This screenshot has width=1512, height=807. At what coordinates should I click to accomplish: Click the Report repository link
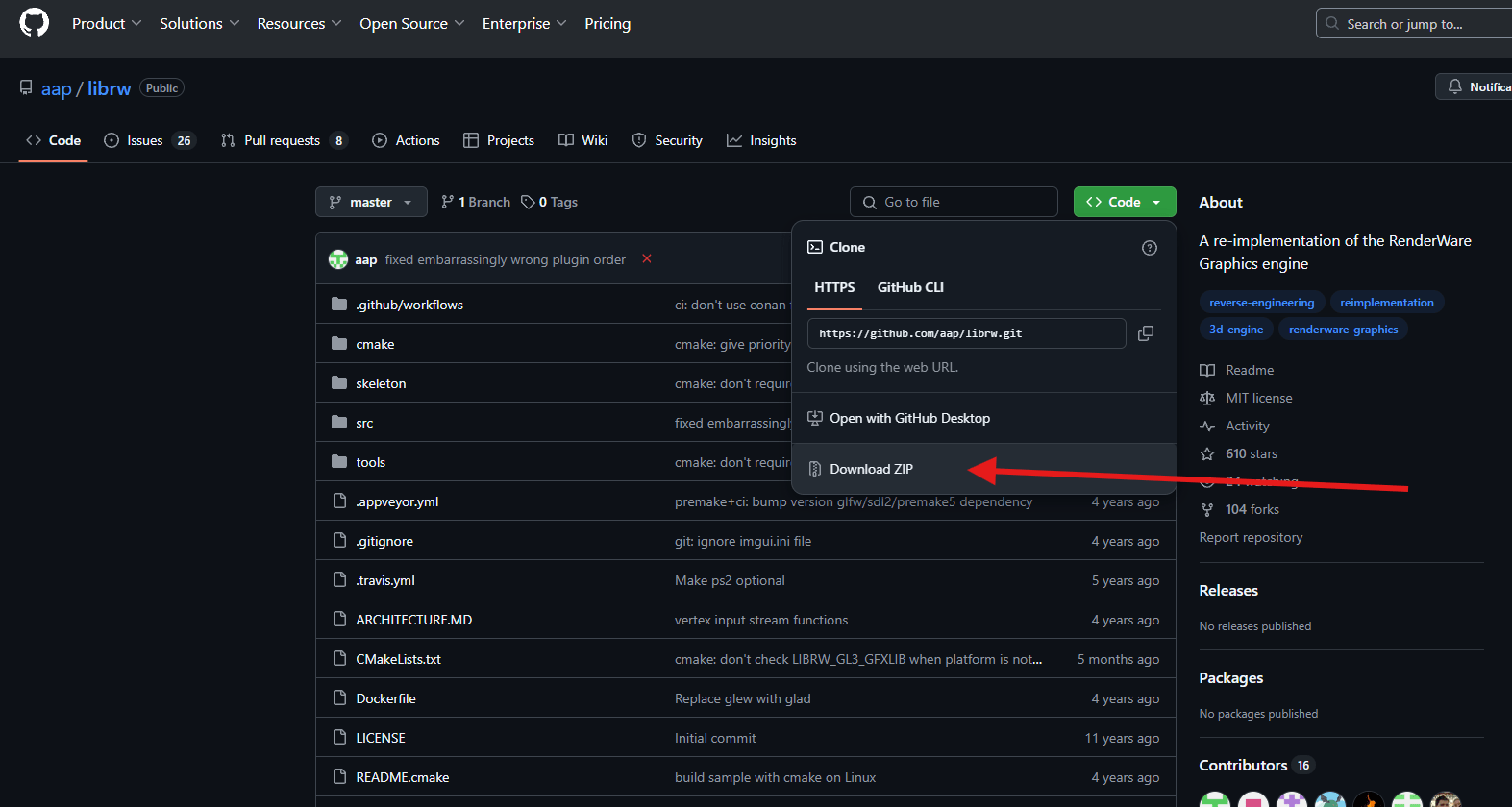(x=1251, y=537)
